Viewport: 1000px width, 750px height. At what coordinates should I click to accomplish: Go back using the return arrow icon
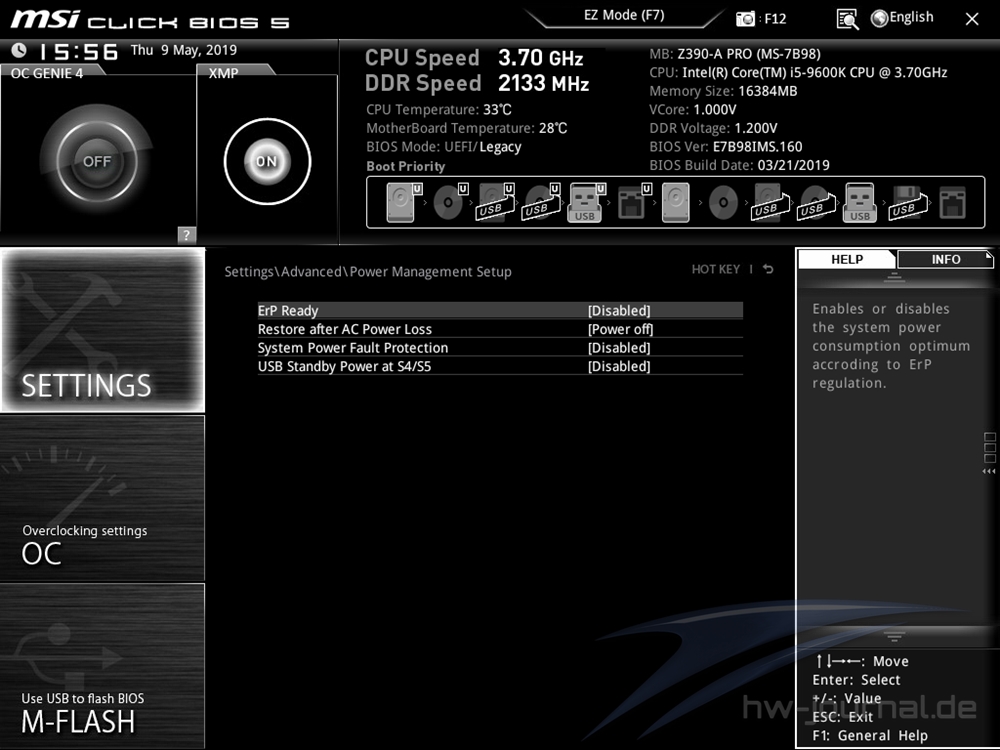point(768,269)
